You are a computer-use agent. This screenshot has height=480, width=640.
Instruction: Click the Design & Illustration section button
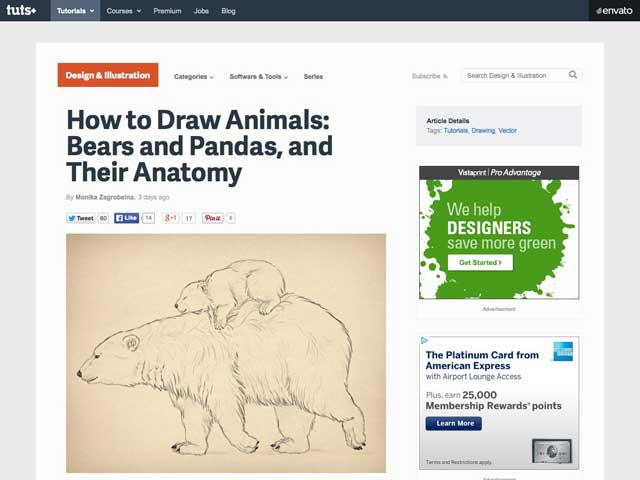tap(108, 75)
